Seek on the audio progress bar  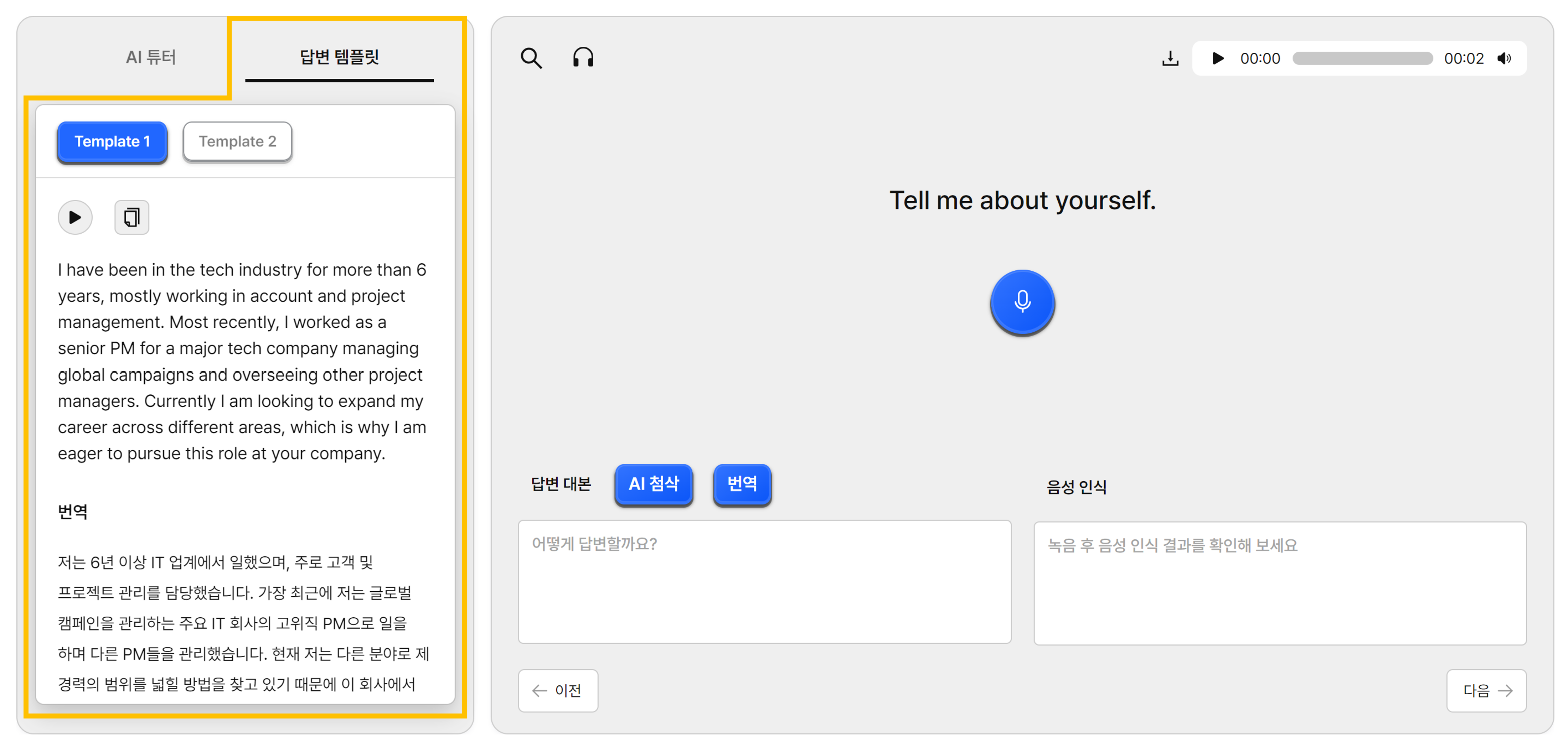point(1362,58)
